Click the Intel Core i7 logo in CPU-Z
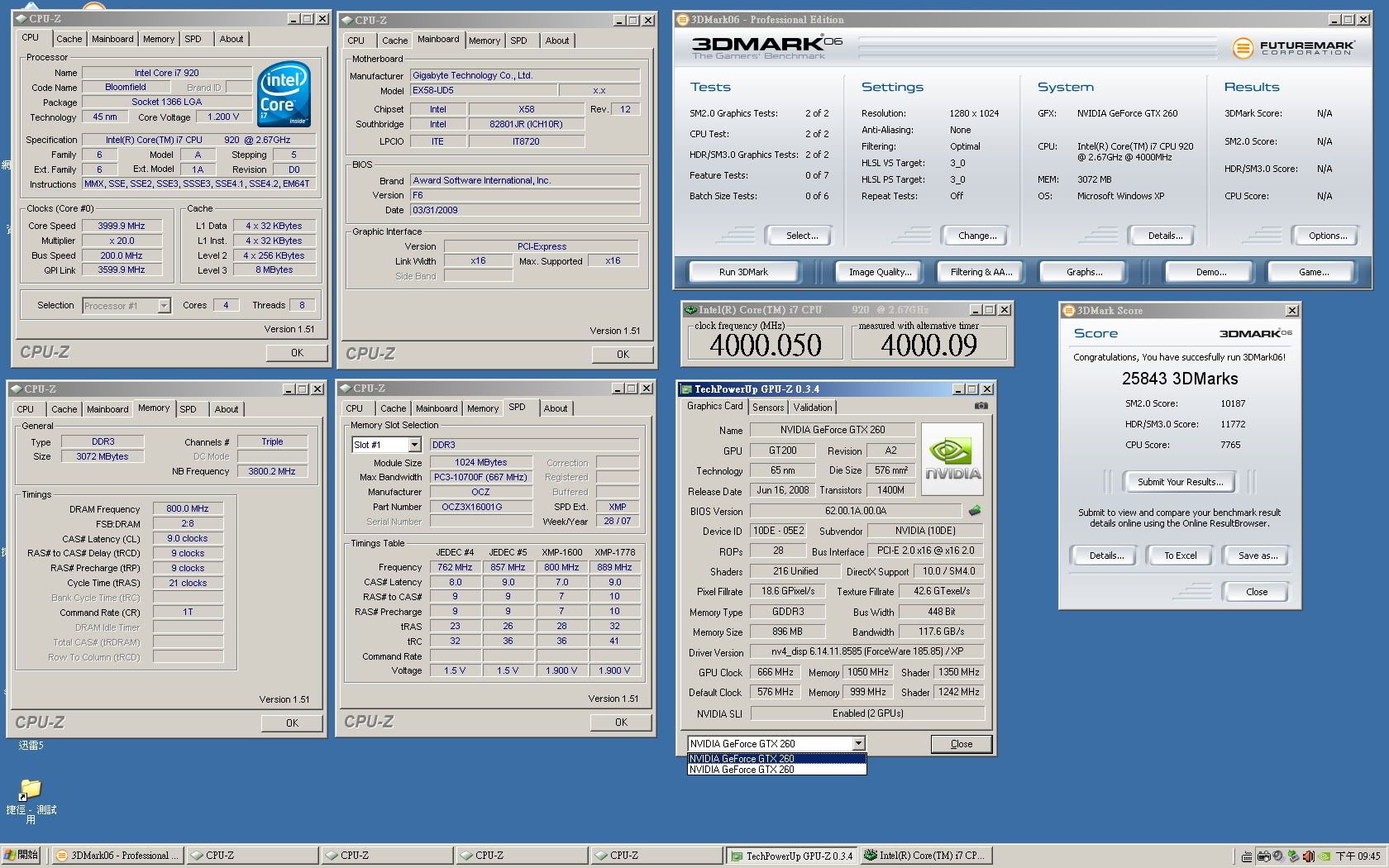Image resolution: width=1389 pixels, height=868 pixels. (284, 93)
